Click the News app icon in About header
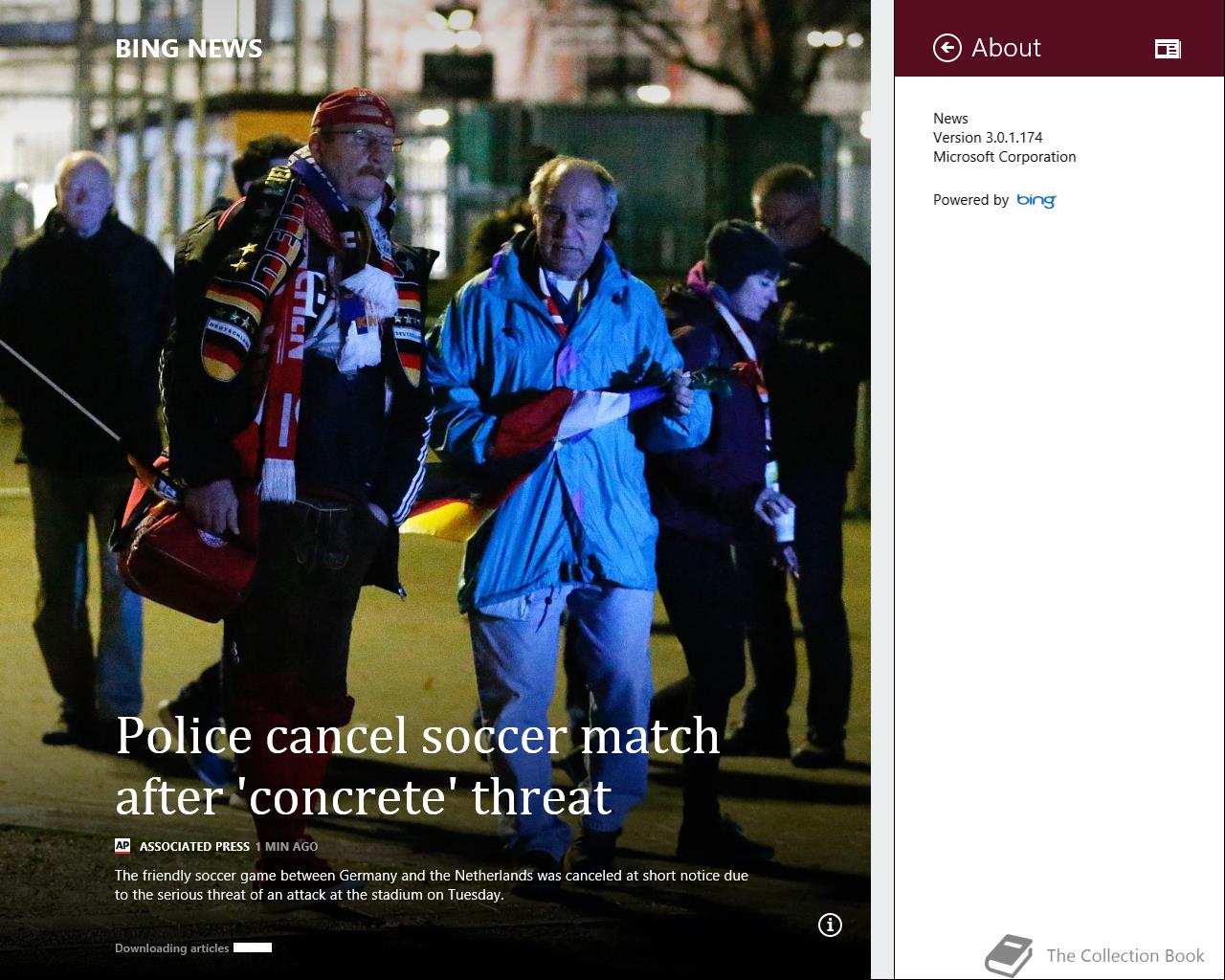Viewport: 1225px width, 980px height. click(1168, 49)
